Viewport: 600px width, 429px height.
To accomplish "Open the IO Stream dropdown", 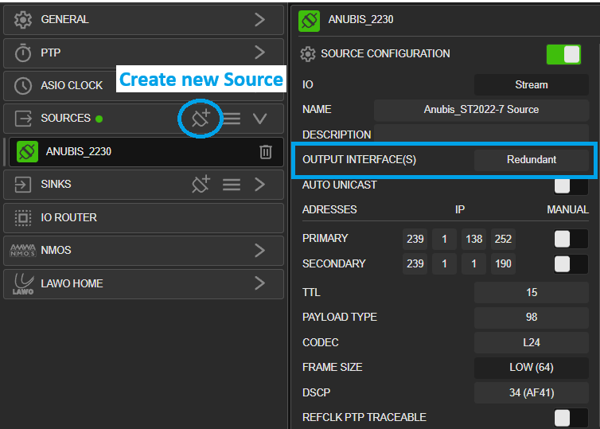I will click(531, 85).
